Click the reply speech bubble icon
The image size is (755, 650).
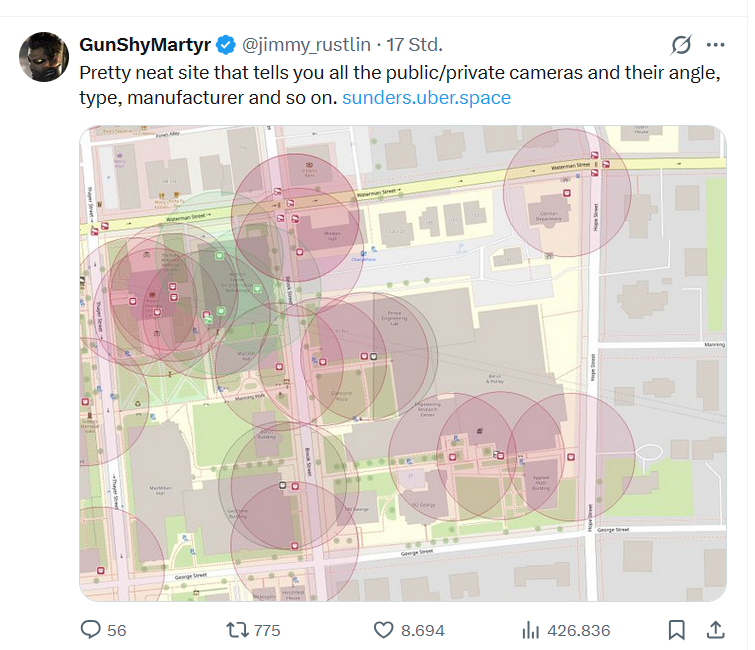90,630
